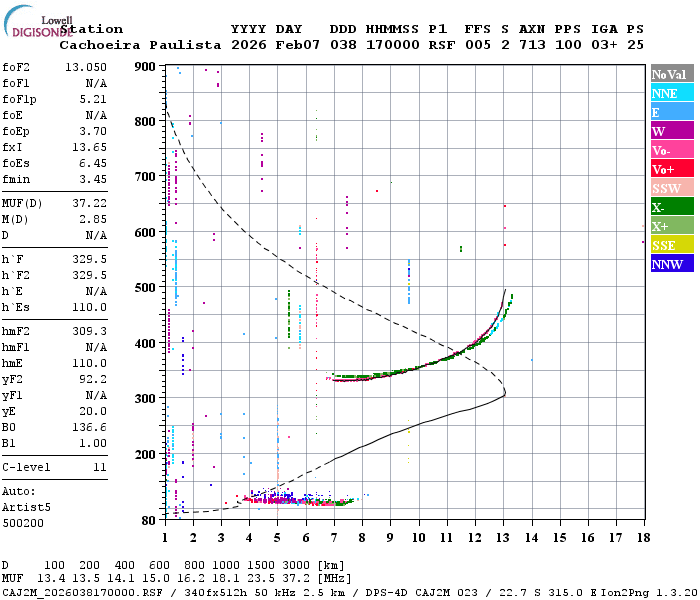Click the Lowell Digisonde logo
This screenshot has width=700, height=600.
(x=38, y=22)
